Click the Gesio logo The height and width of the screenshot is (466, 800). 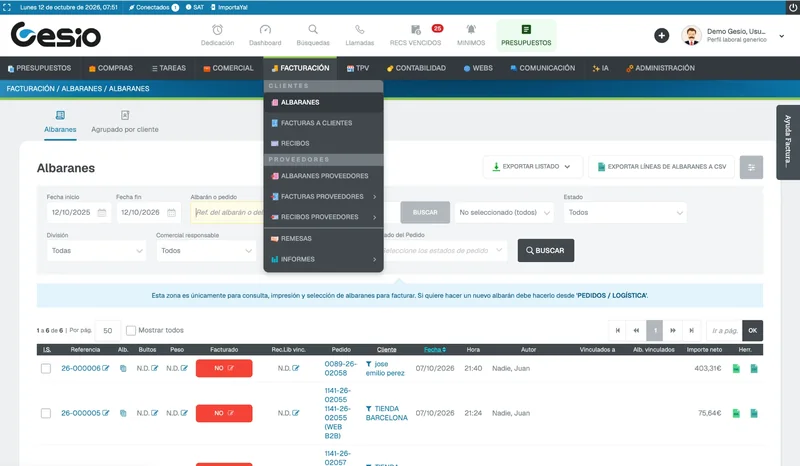click(56, 35)
